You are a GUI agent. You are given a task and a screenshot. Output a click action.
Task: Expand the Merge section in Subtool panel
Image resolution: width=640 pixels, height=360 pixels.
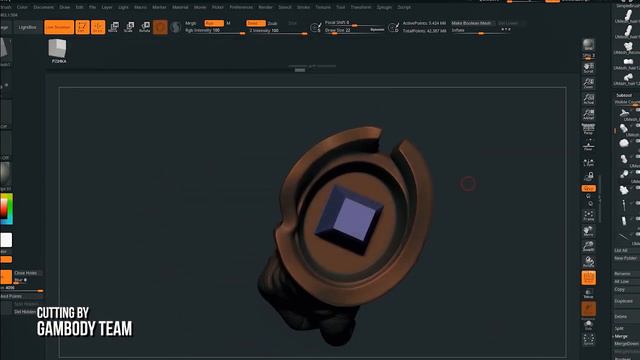[x=621, y=336]
